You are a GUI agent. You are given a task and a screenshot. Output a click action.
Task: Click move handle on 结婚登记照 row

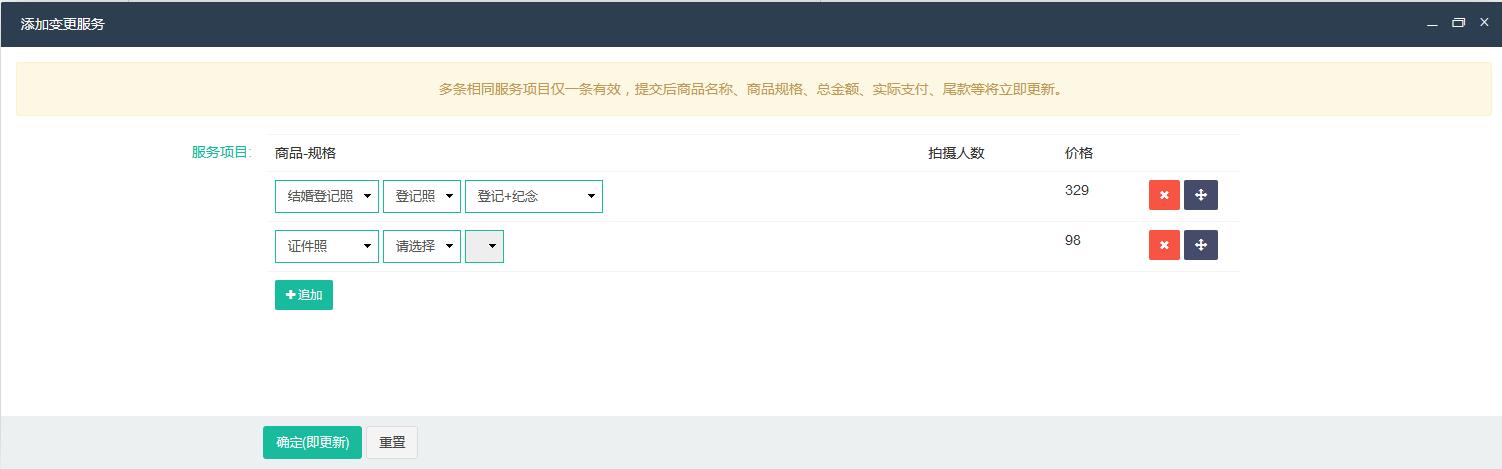(x=1200, y=196)
